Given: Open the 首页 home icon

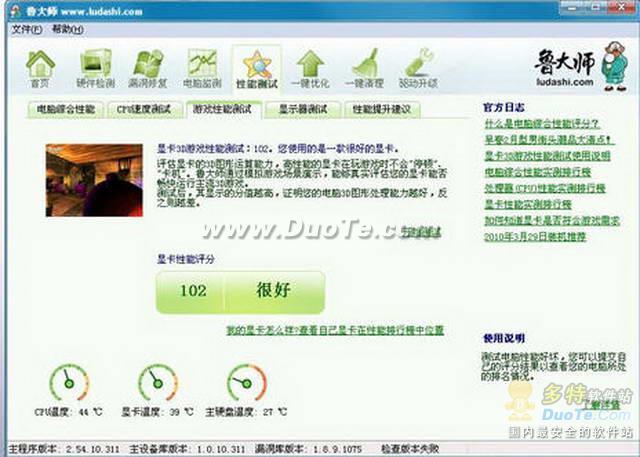Looking at the screenshot, I should click(40, 69).
